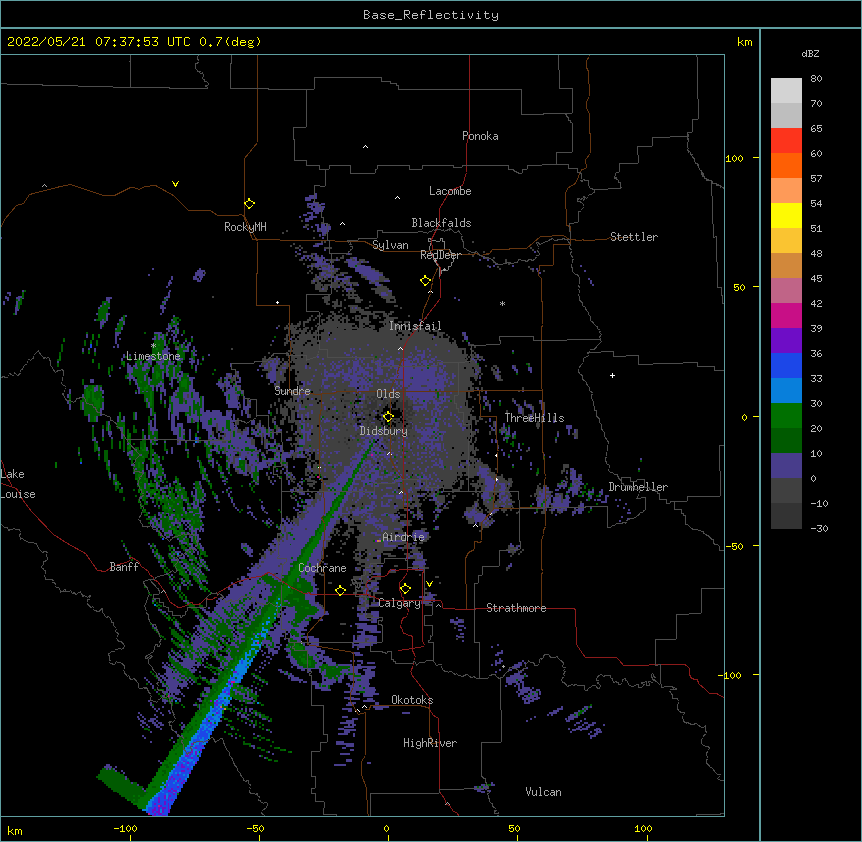This screenshot has height=842, width=862.
Task: Select the yellow radar site marker above Didsbury
Action: coord(388,417)
